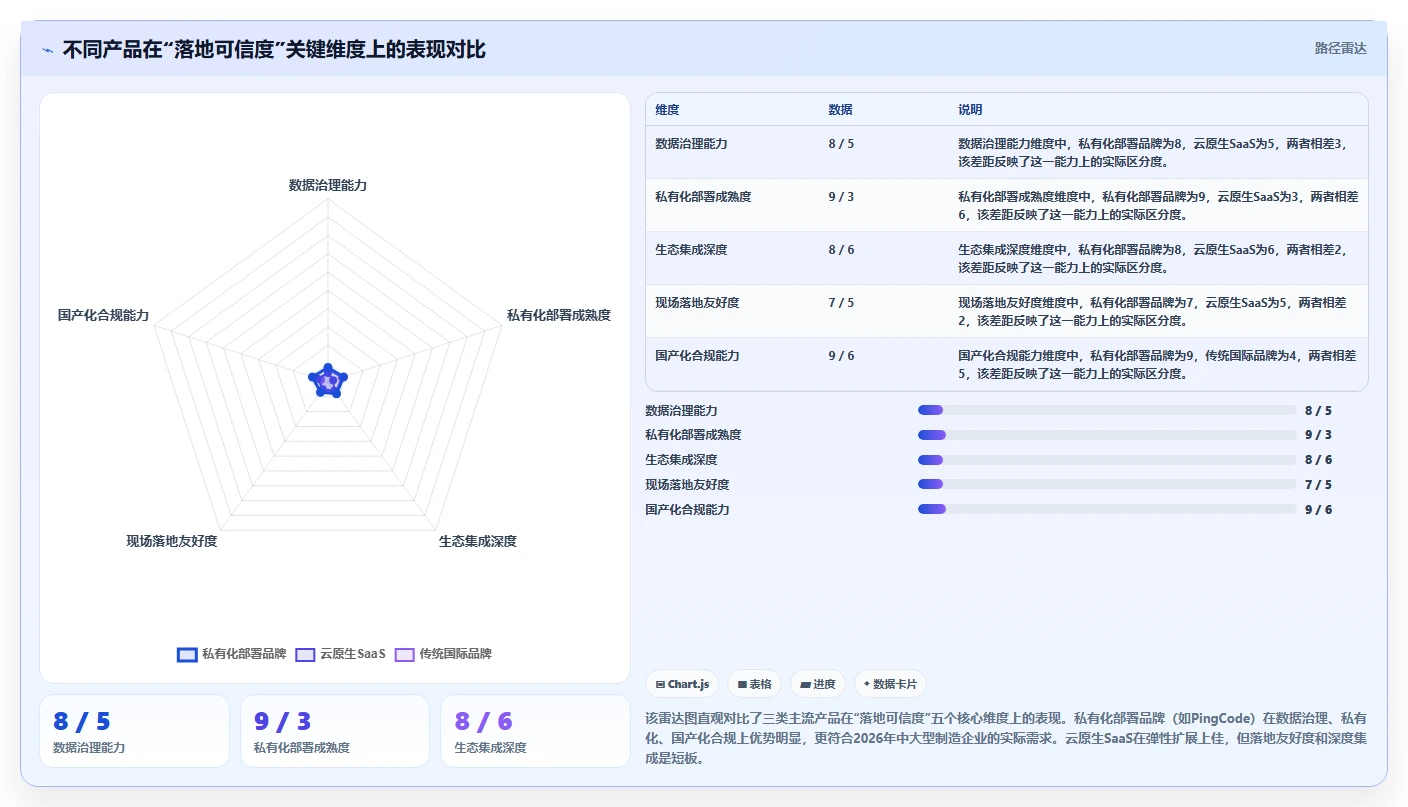1408x807 pixels.
Task: Select the Chart.js chip
Action: coord(682,684)
